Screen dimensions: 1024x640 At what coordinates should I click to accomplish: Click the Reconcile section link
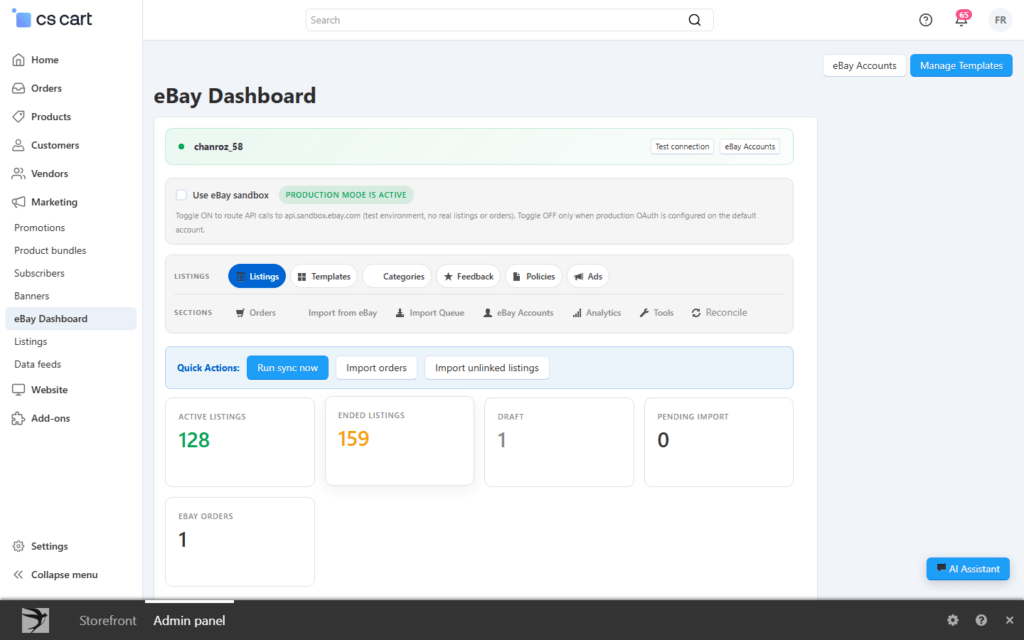pos(719,313)
